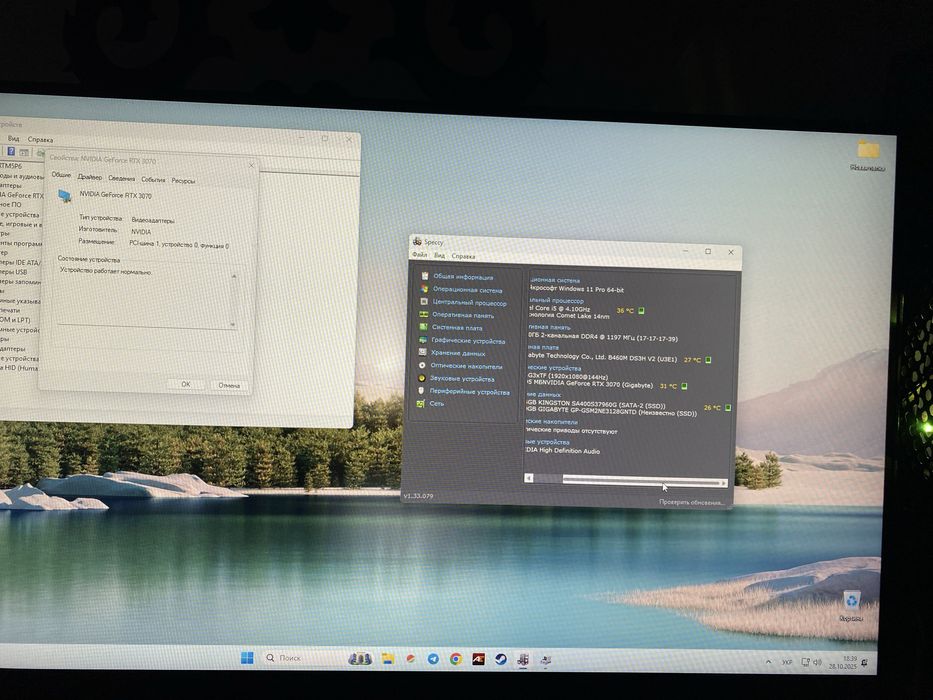
Task: Click the storage temperature icon beside 26 °C
Action: click(728, 408)
